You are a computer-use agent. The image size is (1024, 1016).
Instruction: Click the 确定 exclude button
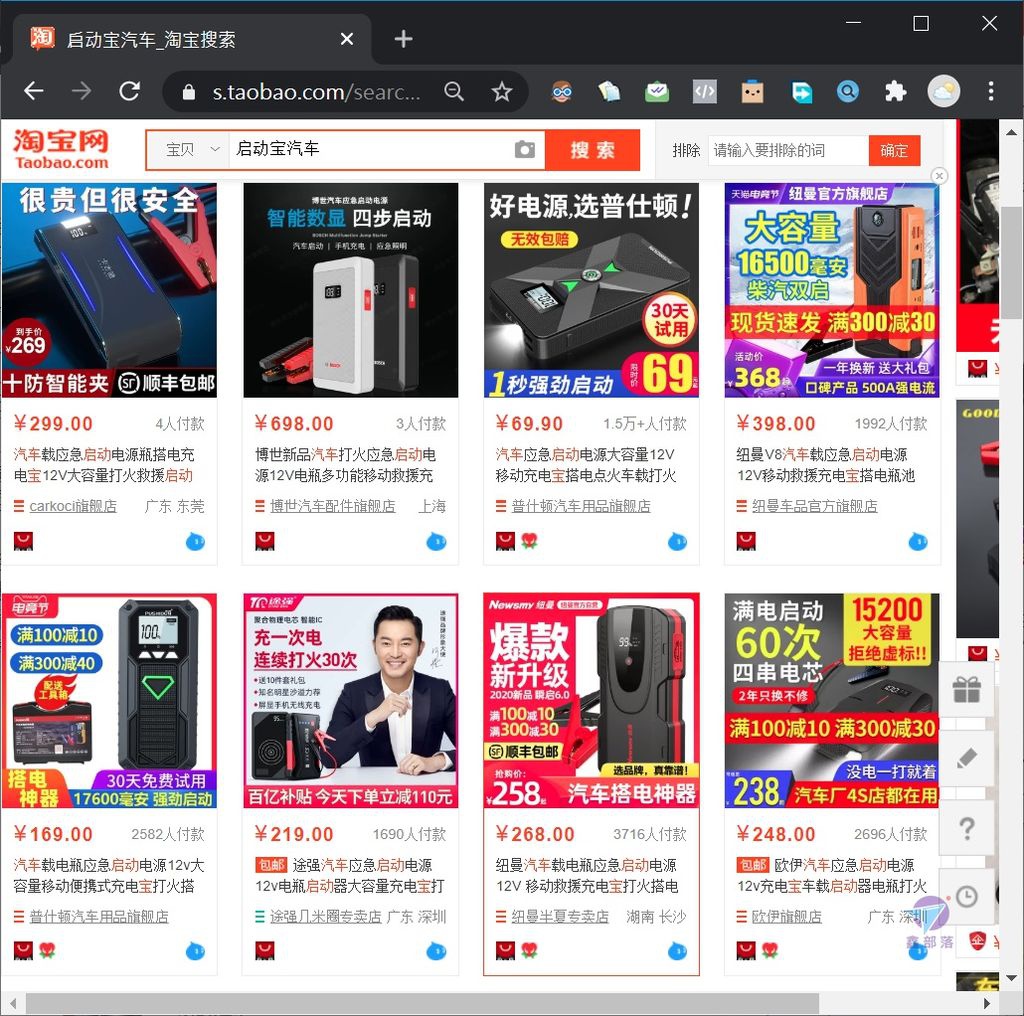coord(894,150)
